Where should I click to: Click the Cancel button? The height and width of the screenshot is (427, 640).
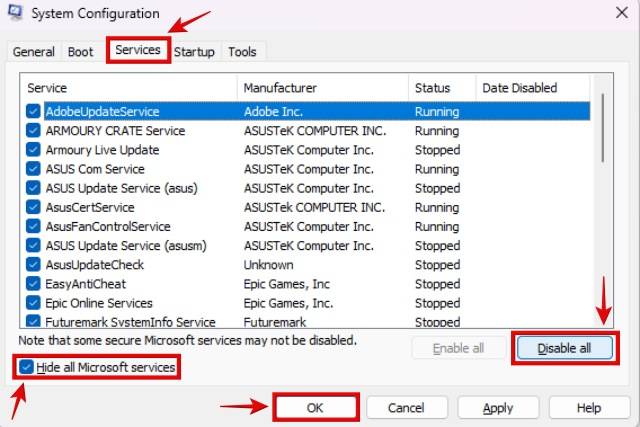[x=406, y=407]
